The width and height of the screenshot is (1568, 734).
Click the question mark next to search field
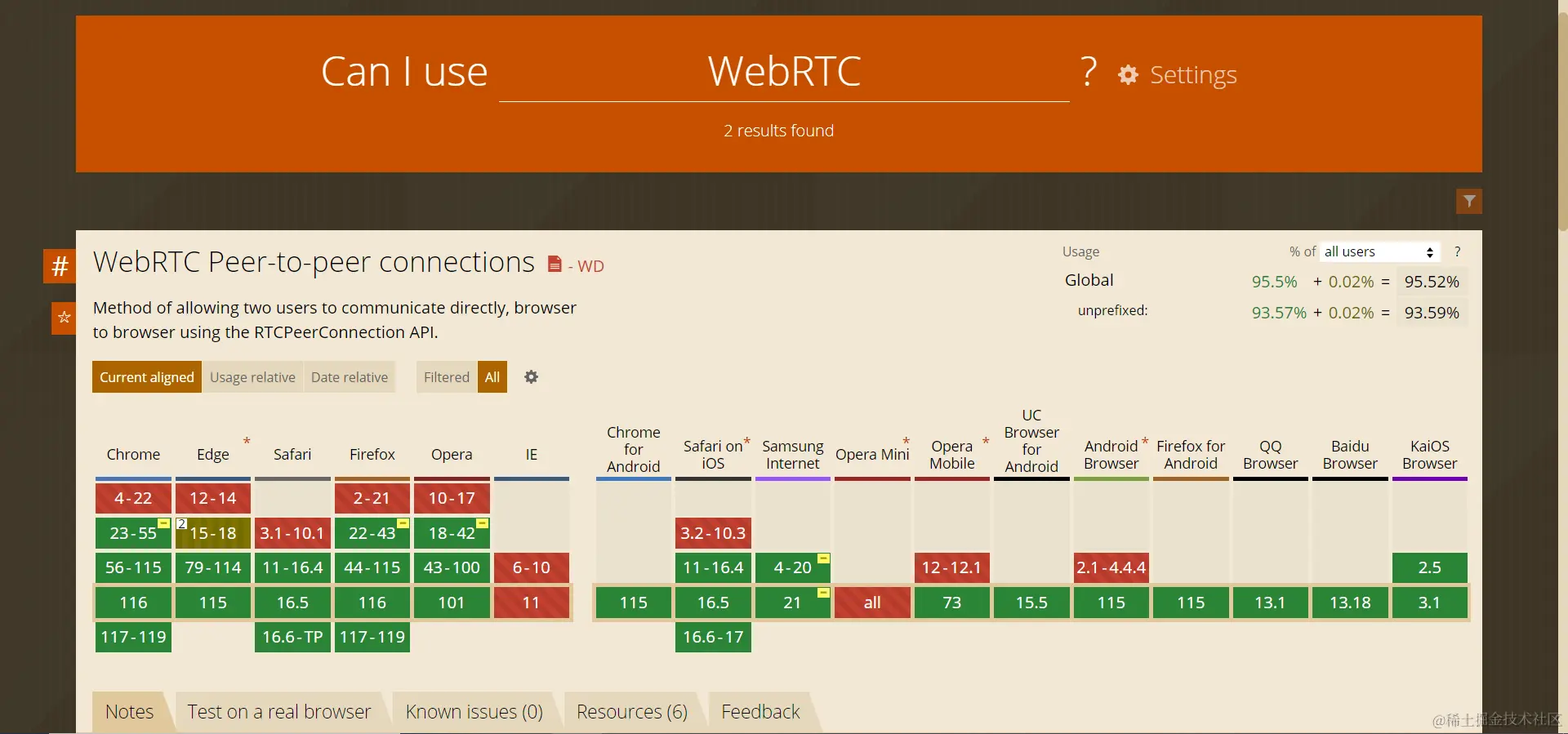click(x=1089, y=72)
